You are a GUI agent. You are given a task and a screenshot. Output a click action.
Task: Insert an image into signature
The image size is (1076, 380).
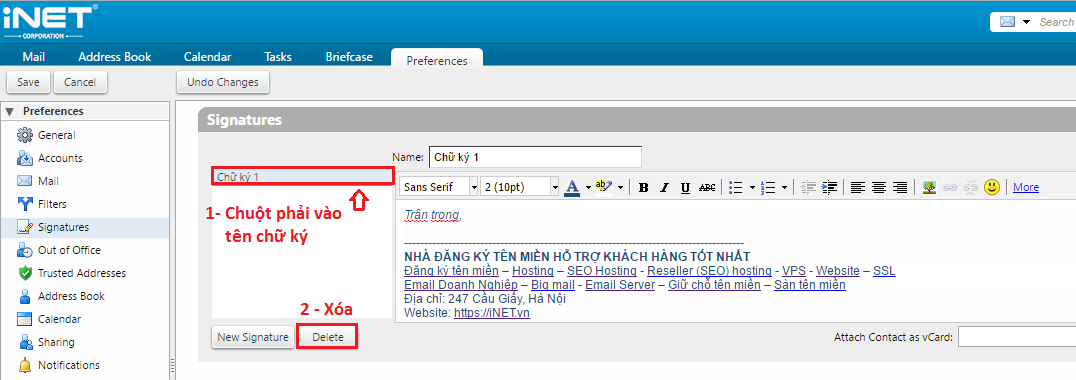[929, 187]
